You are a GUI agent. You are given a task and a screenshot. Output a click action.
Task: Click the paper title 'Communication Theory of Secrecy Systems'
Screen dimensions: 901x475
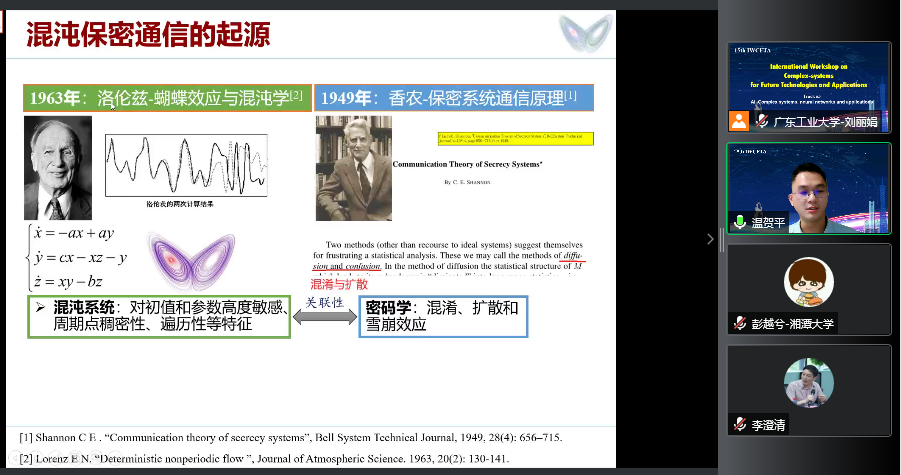click(467, 164)
